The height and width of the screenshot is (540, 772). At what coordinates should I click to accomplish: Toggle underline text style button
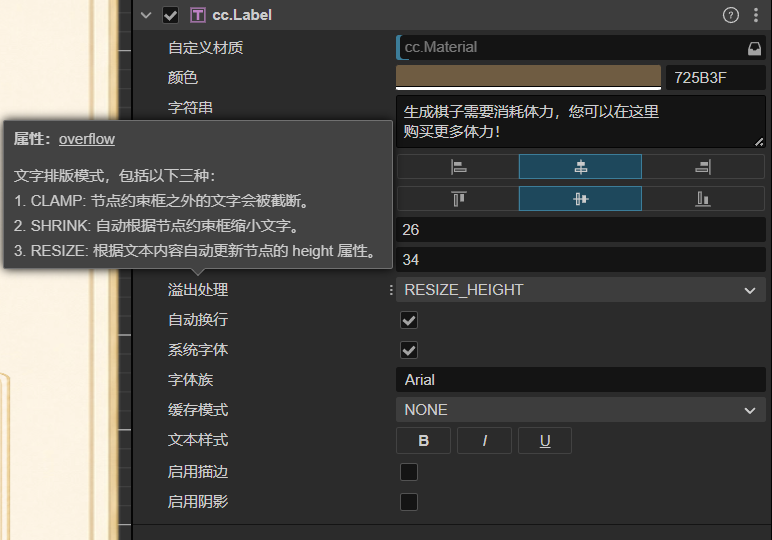pyautogui.click(x=545, y=441)
